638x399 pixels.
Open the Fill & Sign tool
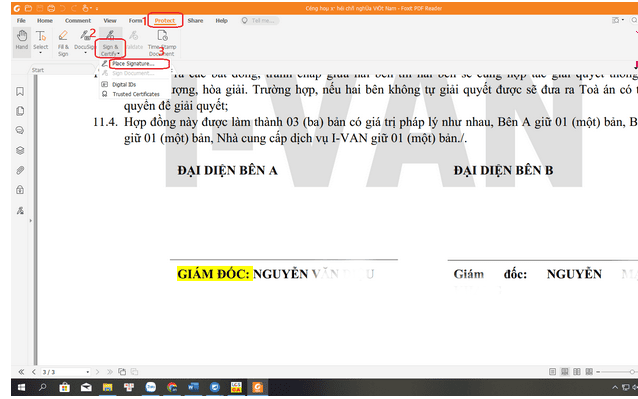pos(63,43)
